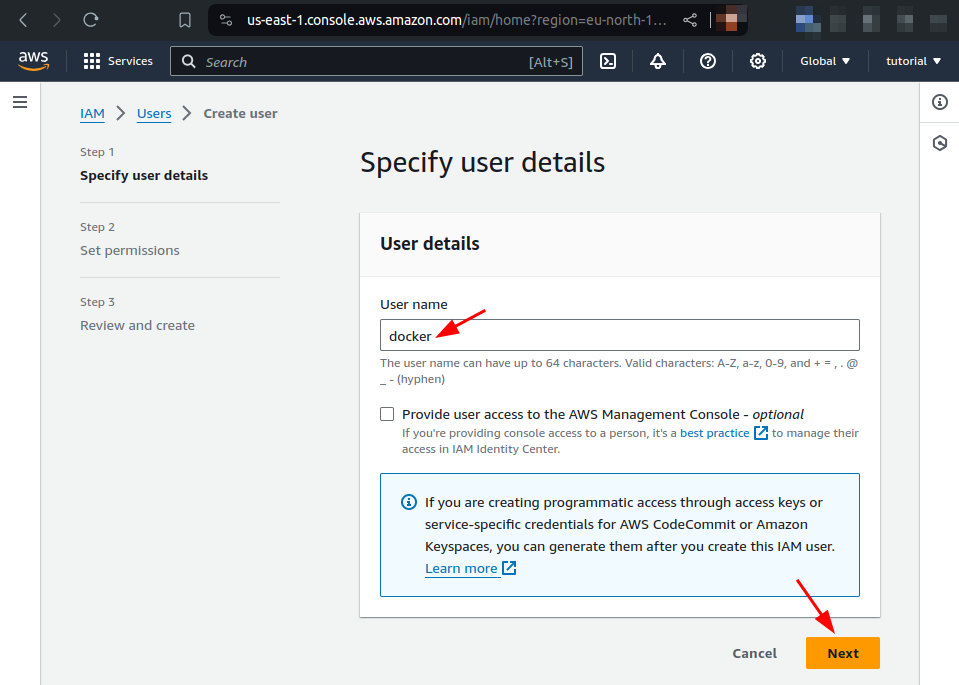Collapse the left navigation hamburger menu
The width and height of the screenshot is (959, 685).
[19, 101]
